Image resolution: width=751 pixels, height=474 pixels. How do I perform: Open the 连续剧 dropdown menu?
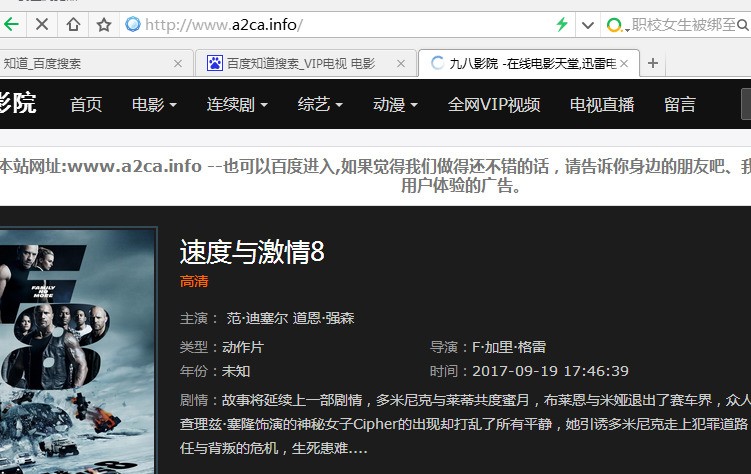click(241, 104)
